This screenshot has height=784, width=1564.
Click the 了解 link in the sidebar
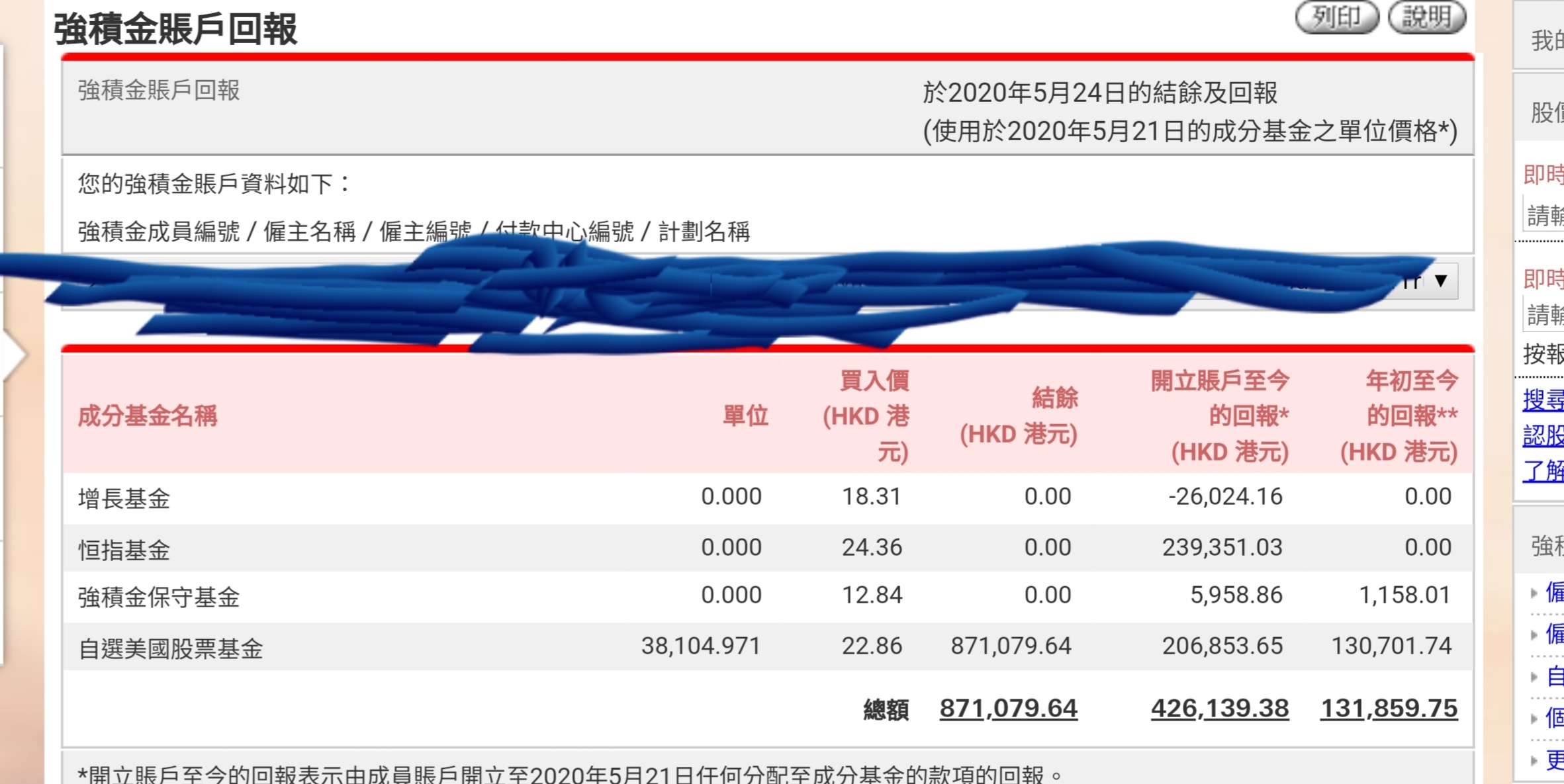[x=1542, y=470]
